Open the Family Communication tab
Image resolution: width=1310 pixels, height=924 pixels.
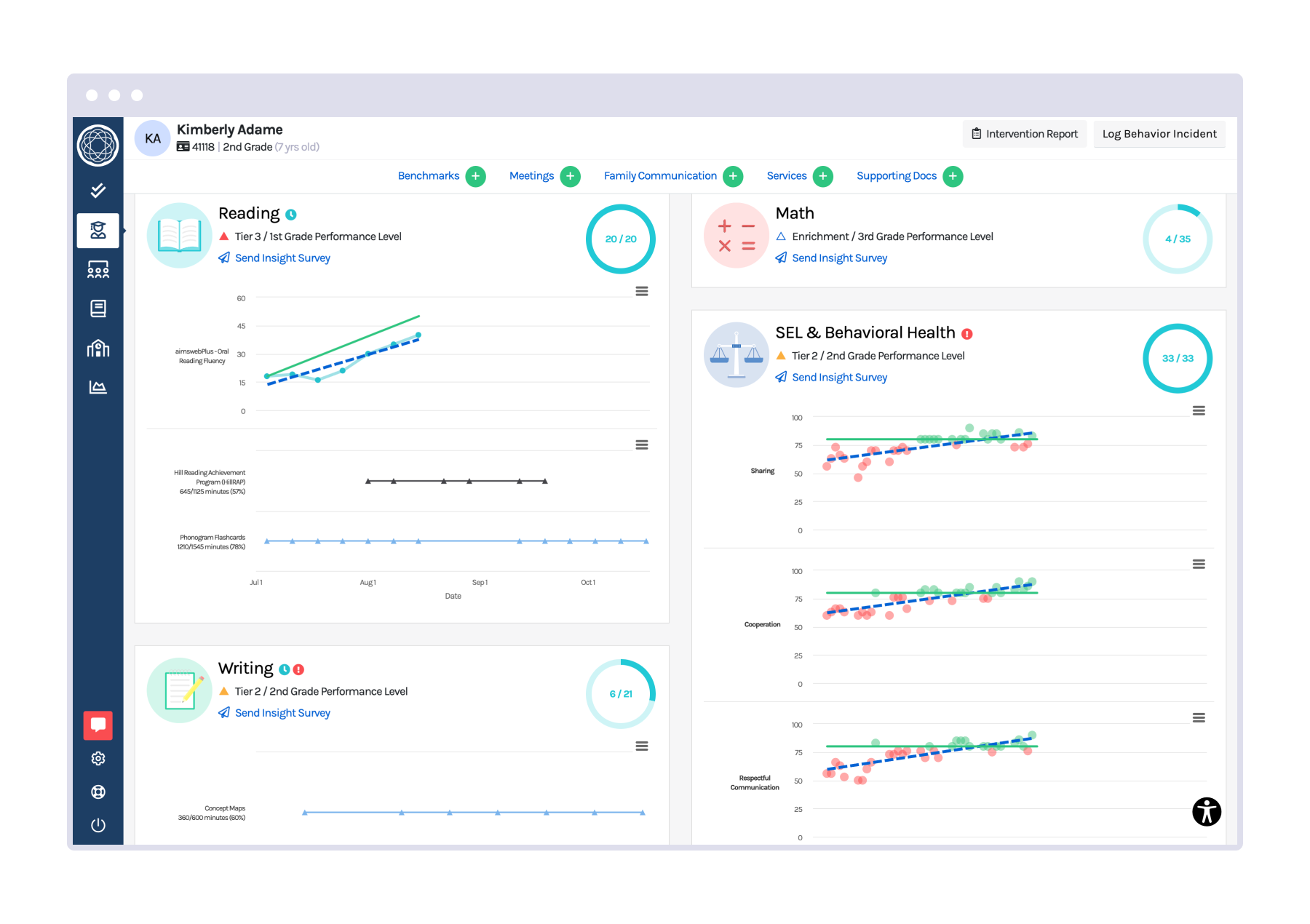click(660, 176)
